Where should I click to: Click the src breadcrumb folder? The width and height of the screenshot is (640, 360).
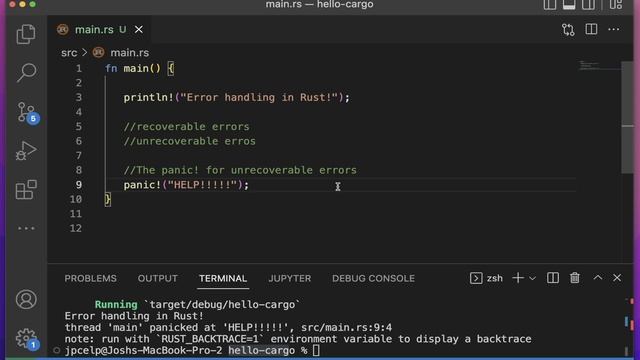click(69, 53)
